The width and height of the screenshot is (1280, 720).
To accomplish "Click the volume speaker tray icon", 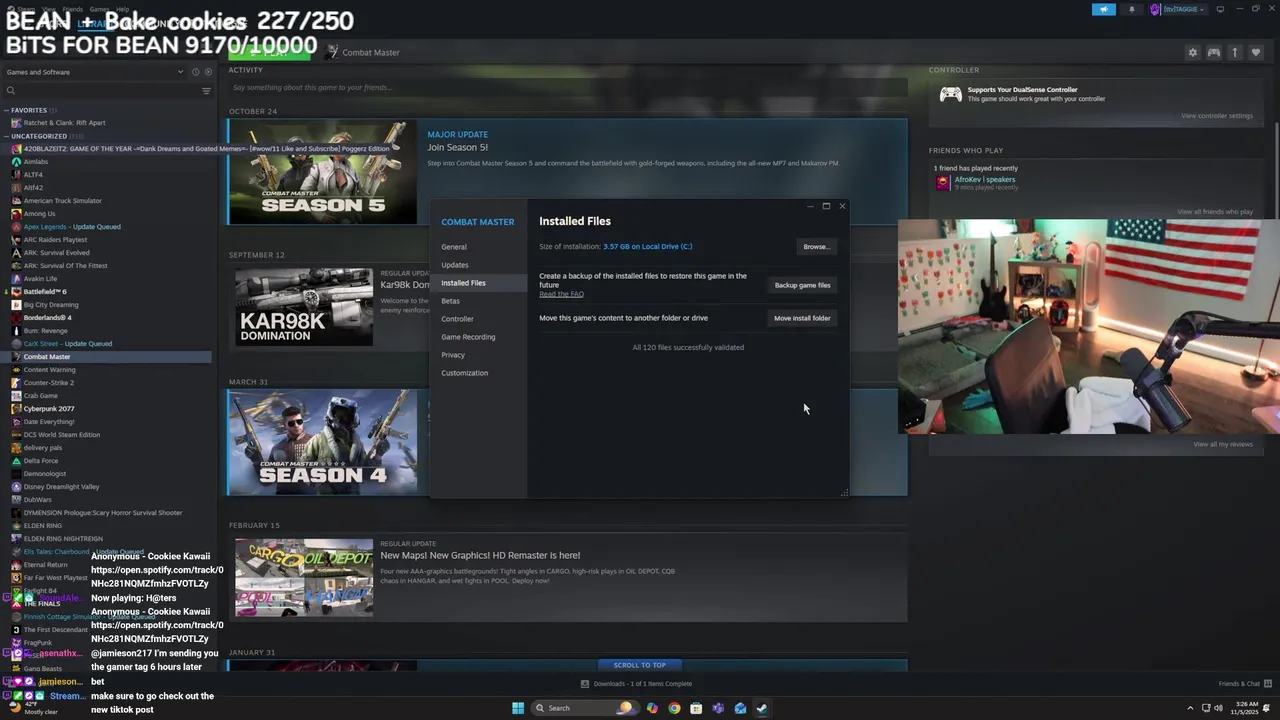I will click(x=1219, y=708).
